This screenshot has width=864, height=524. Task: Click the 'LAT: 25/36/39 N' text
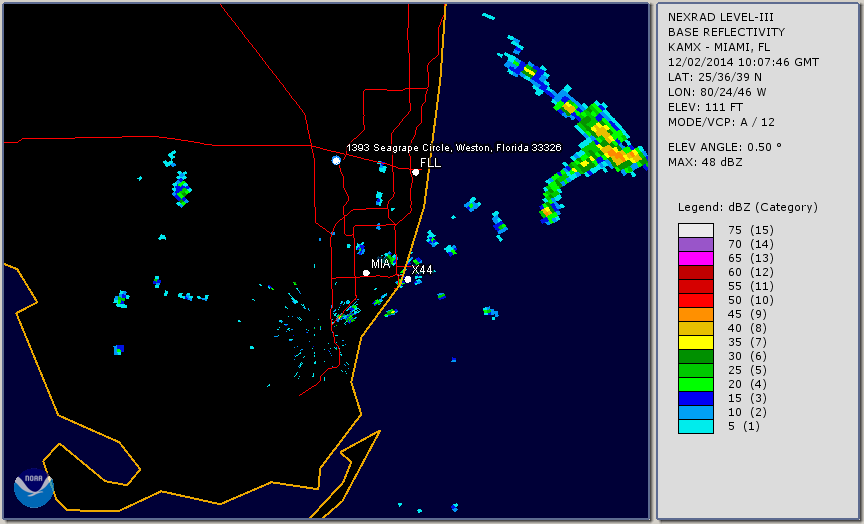(x=715, y=77)
